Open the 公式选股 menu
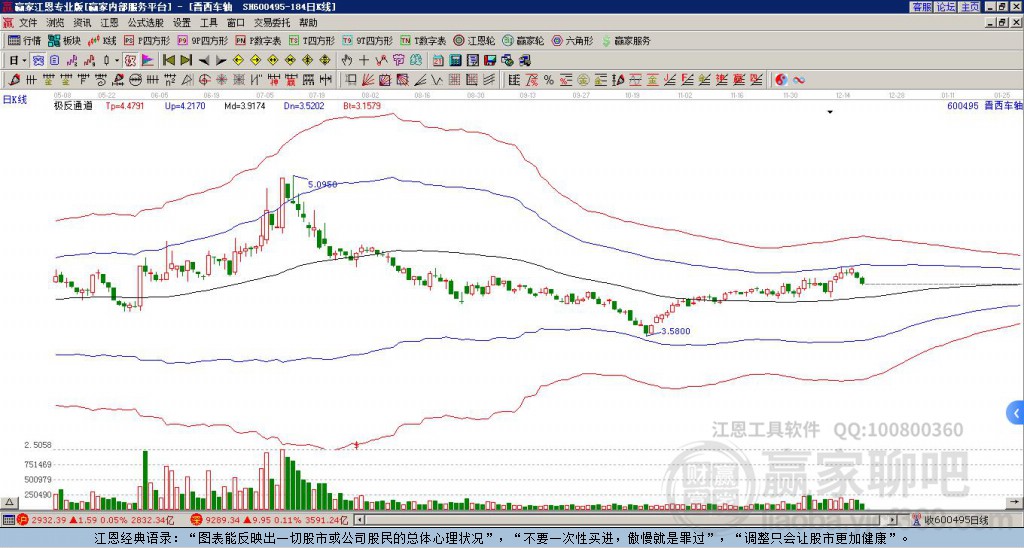 pos(145,23)
